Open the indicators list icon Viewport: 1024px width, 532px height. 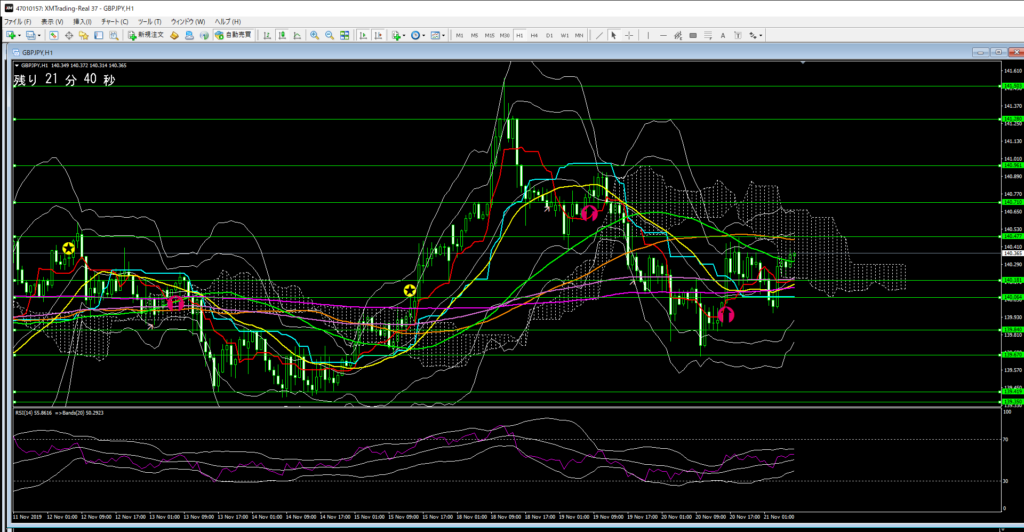tap(396, 35)
